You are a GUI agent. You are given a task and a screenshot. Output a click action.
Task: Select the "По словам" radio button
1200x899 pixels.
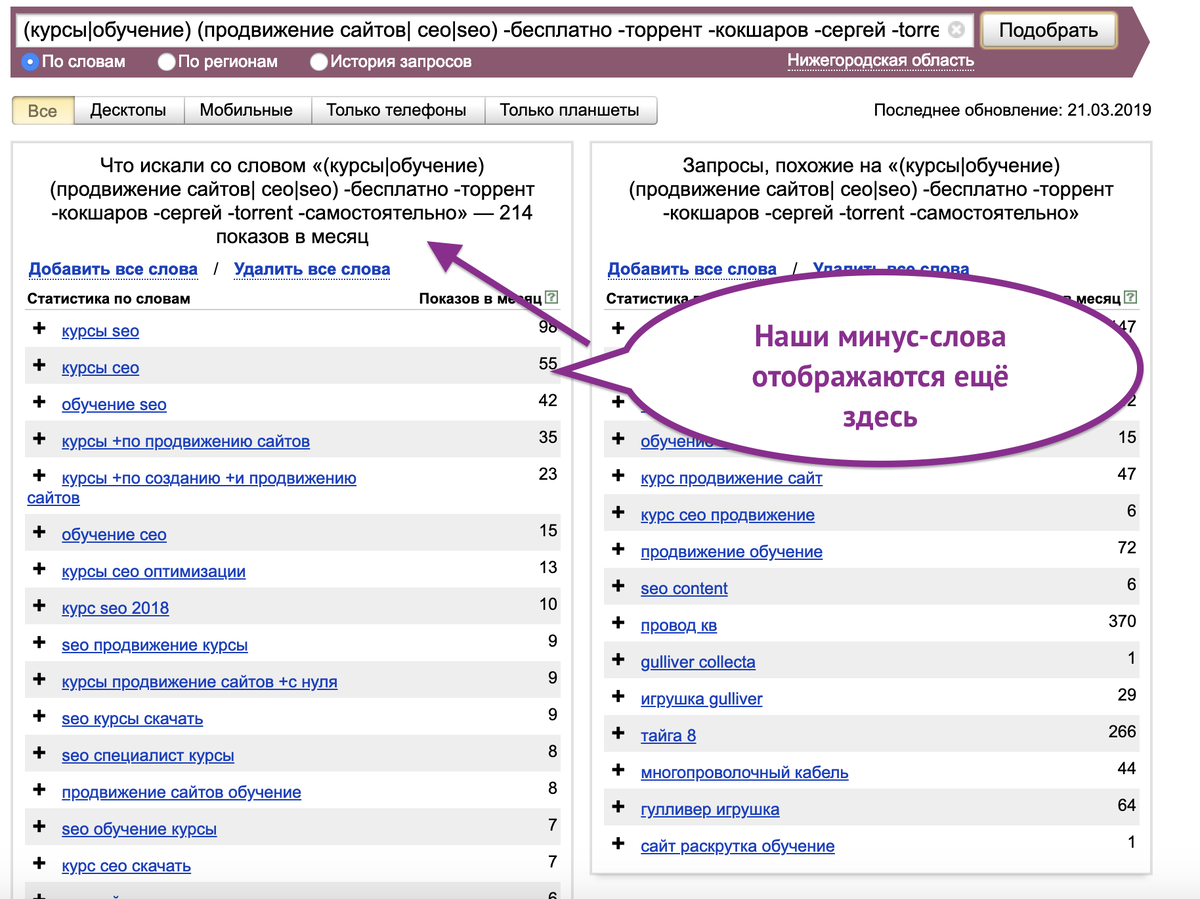(30, 61)
